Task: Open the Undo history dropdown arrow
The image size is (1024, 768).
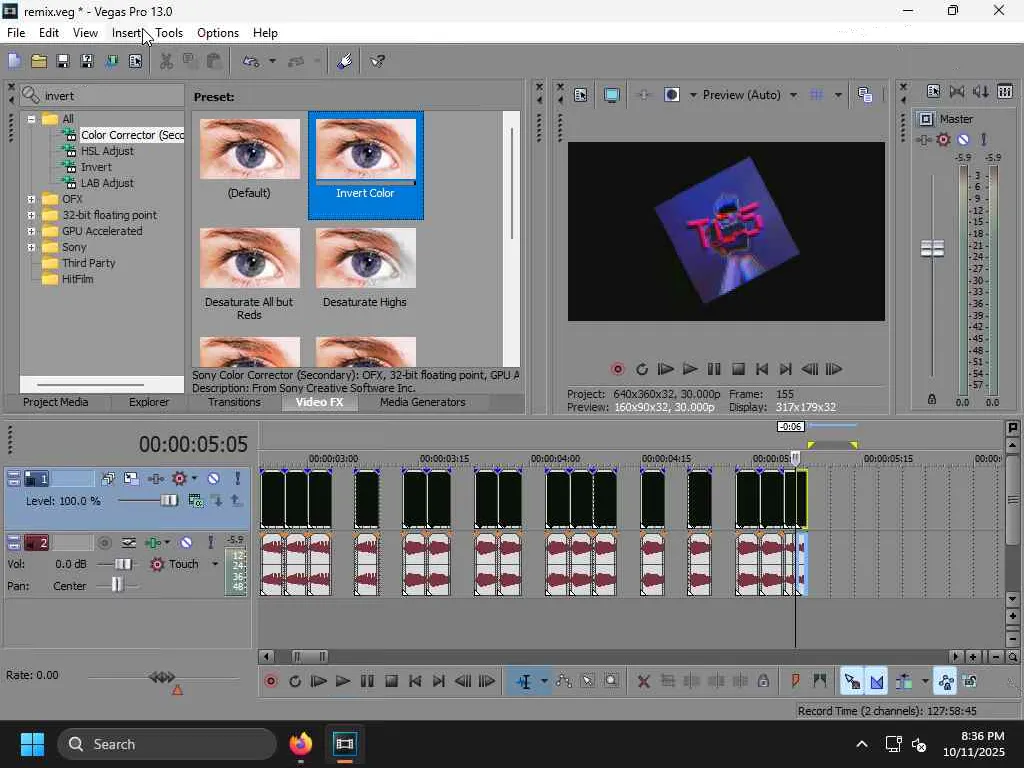Action: (x=272, y=61)
